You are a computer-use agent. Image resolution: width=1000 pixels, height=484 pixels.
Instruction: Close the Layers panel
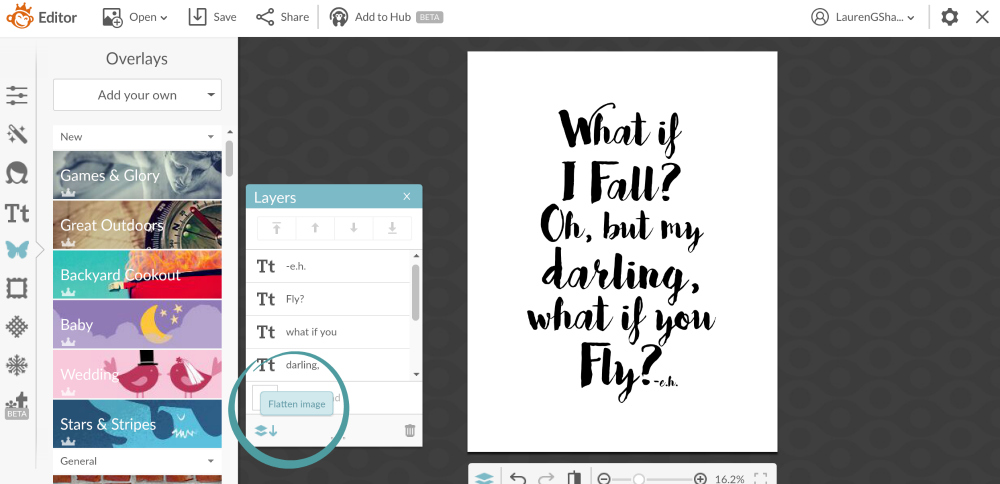407,196
